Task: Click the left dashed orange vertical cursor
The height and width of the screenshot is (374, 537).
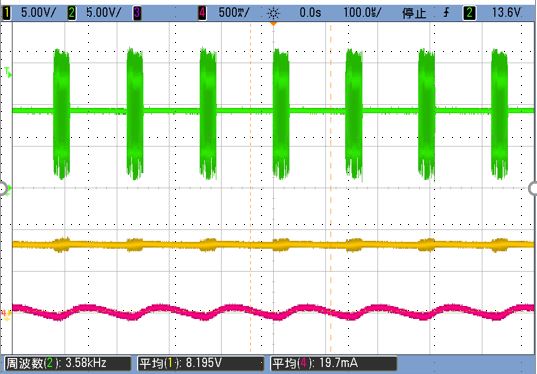Action: (x=250, y=188)
